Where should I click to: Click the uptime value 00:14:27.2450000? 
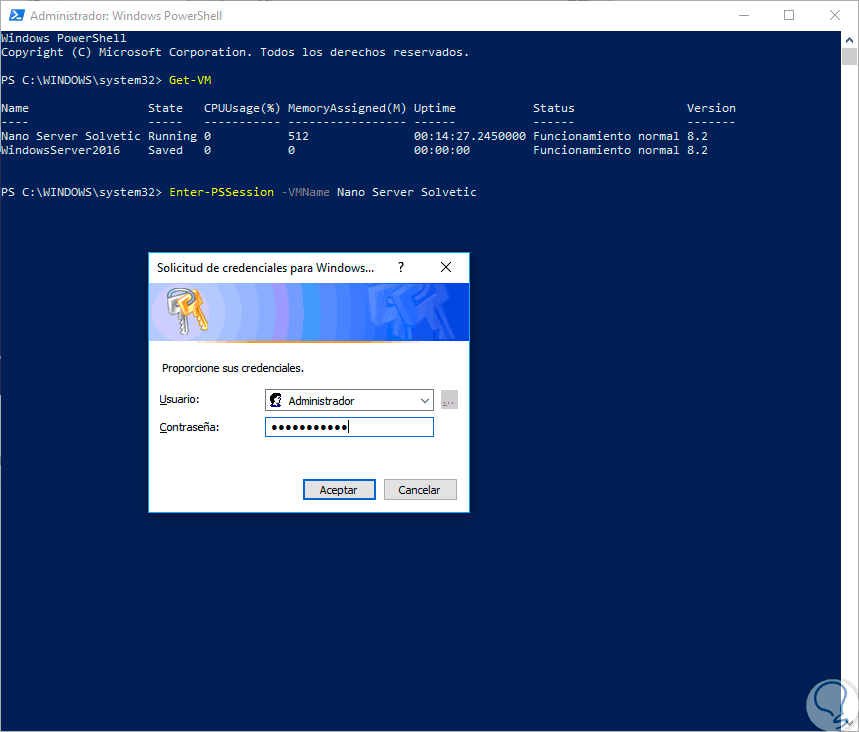469,136
